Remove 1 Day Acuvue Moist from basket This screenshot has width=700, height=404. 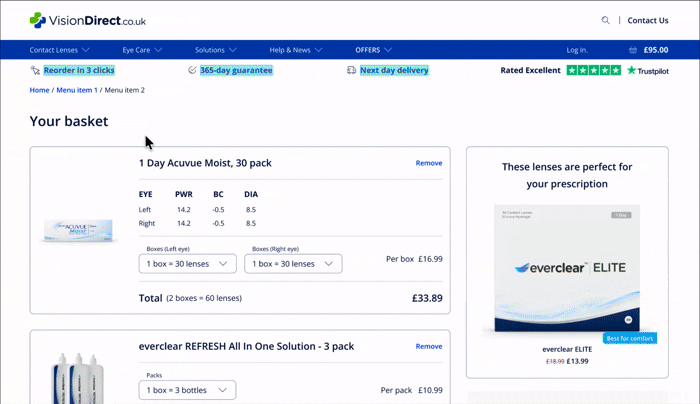(428, 163)
